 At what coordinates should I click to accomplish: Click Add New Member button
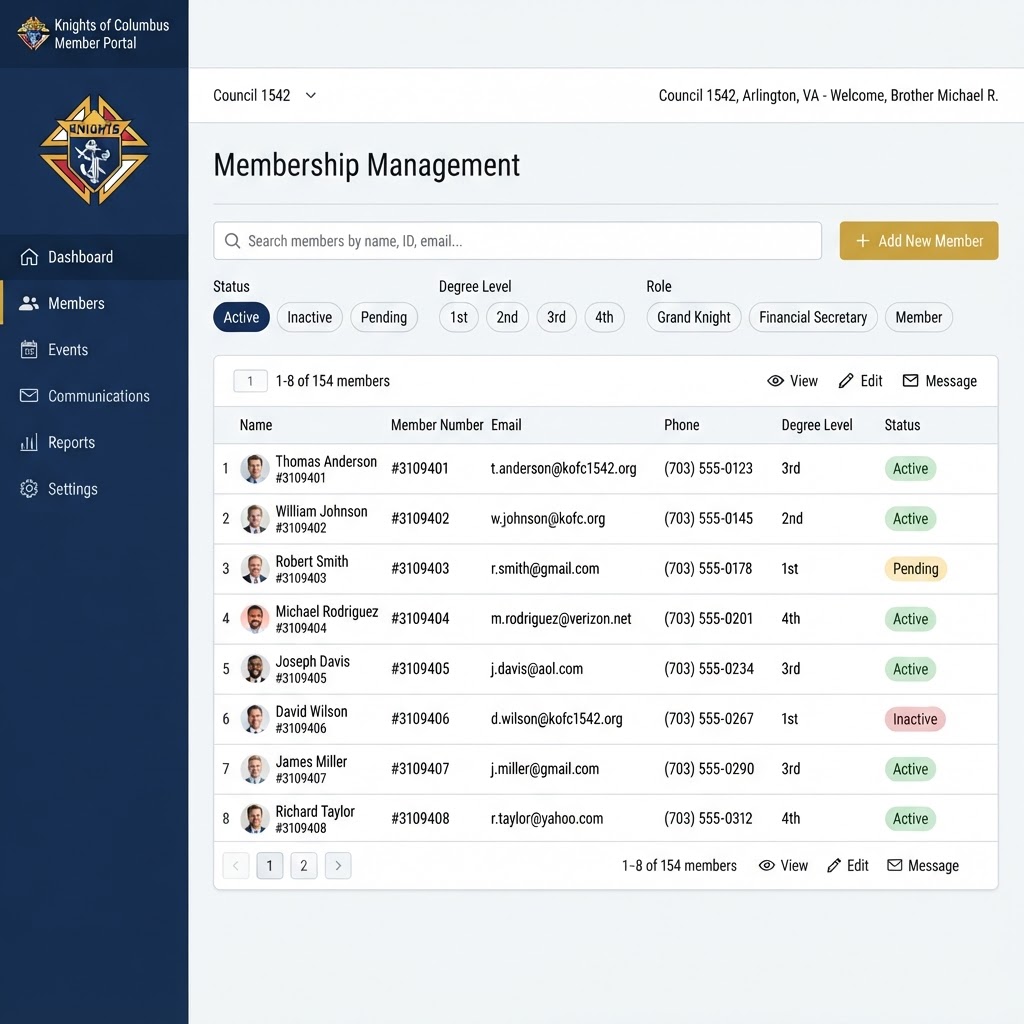tap(919, 241)
